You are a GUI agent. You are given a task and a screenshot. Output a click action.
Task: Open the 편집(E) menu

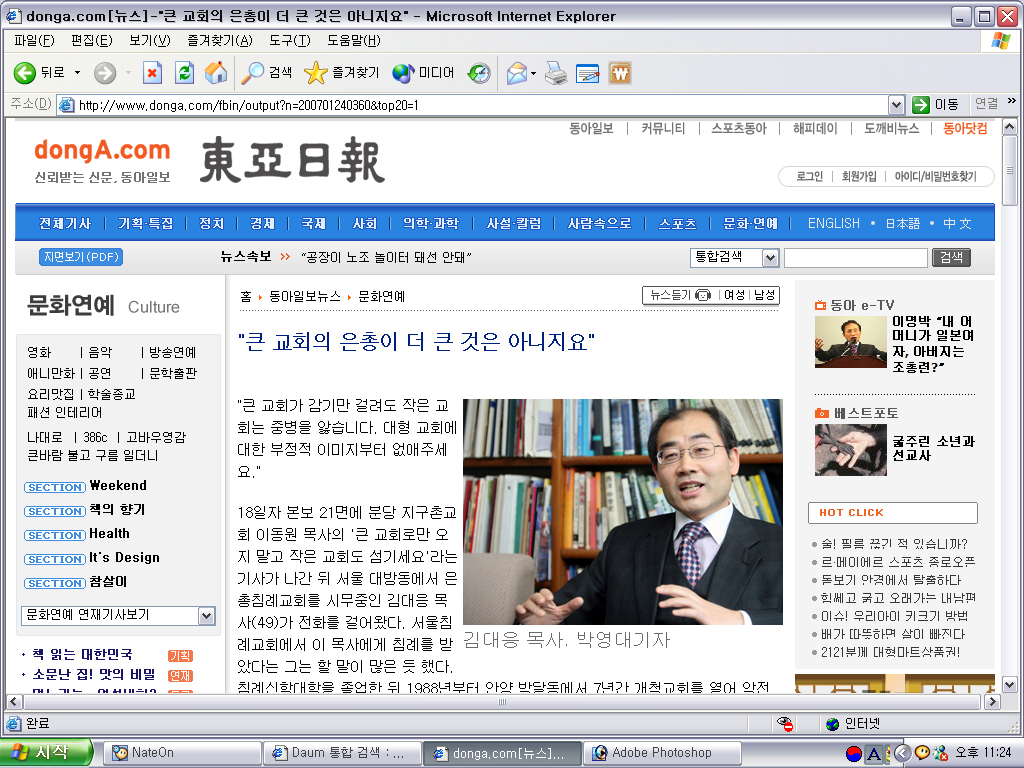91,40
